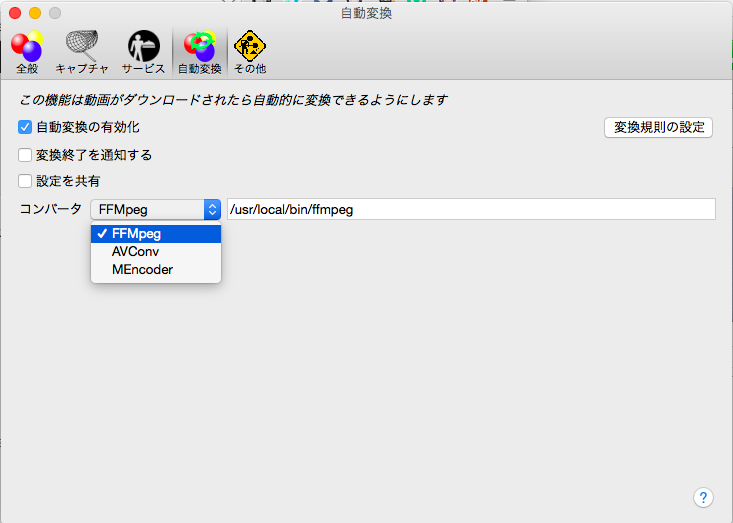Enable 設定を共有 checkbox
This screenshot has width=733, height=523.
pyautogui.click(x=25, y=181)
